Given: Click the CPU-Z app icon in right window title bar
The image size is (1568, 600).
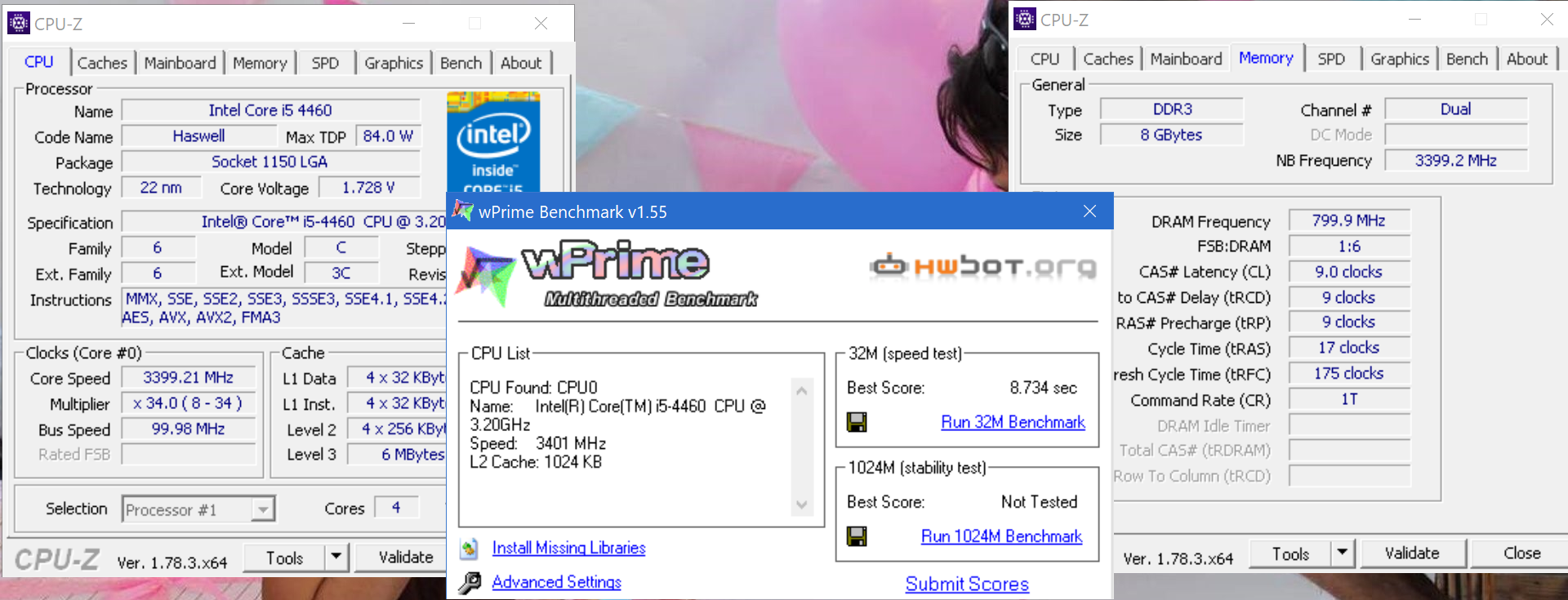Looking at the screenshot, I should [1025, 19].
